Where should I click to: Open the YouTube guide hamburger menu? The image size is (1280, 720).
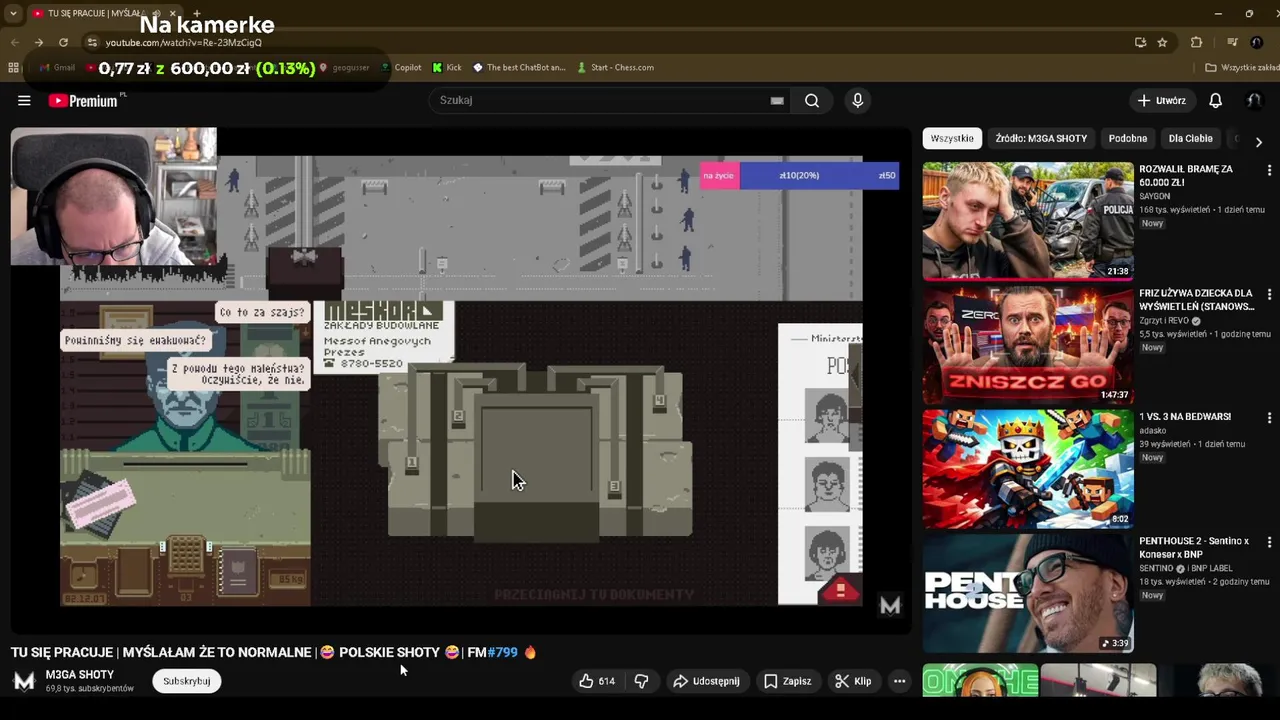click(24, 100)
